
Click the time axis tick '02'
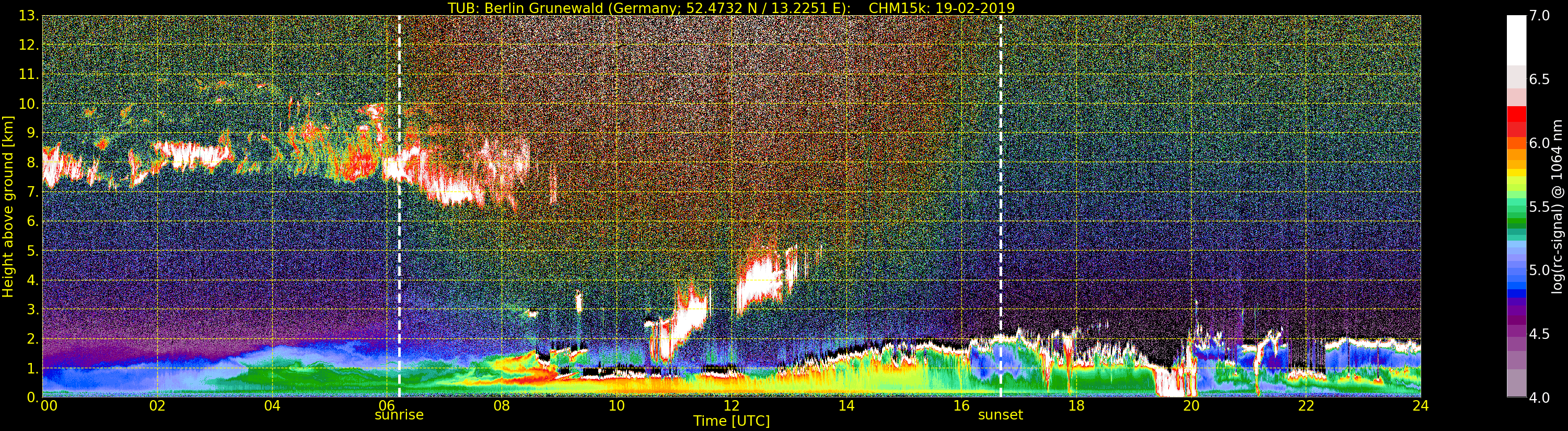(157, 406)
